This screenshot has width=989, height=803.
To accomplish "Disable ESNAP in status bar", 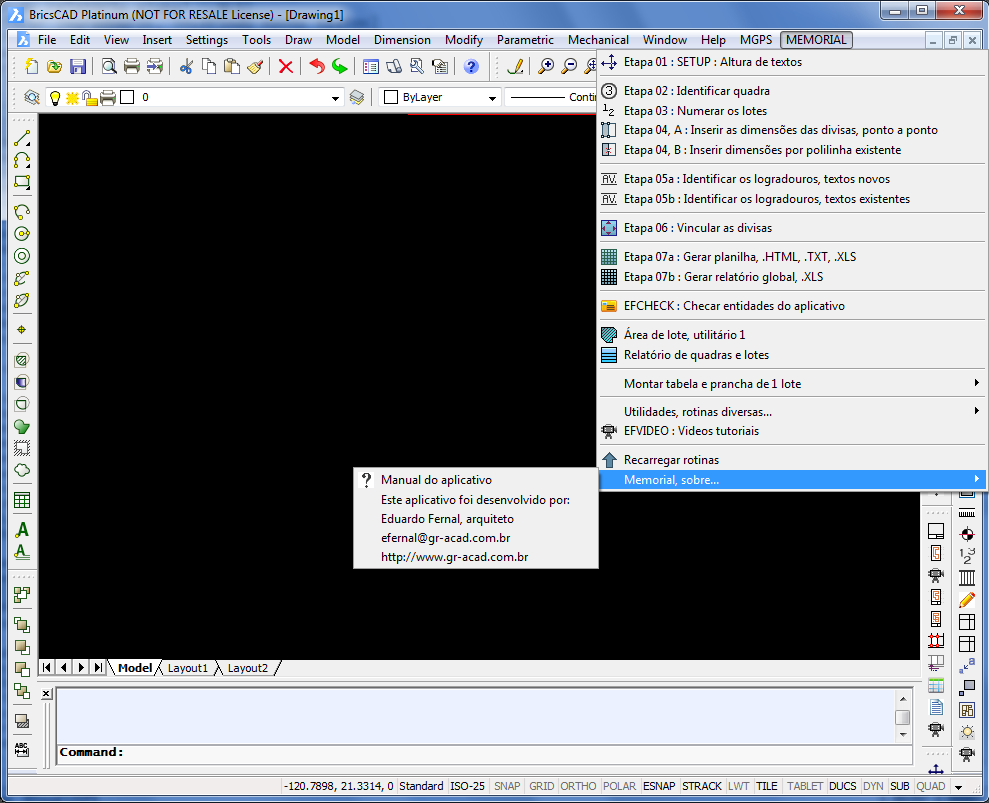I will tap(658, 786).
